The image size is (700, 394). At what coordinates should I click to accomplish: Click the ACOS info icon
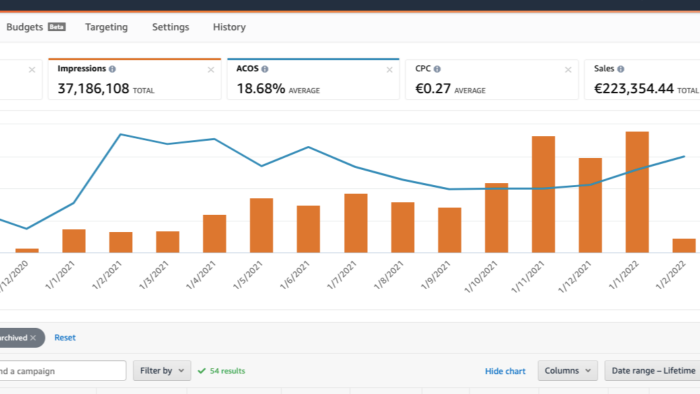tap(265, 69)
